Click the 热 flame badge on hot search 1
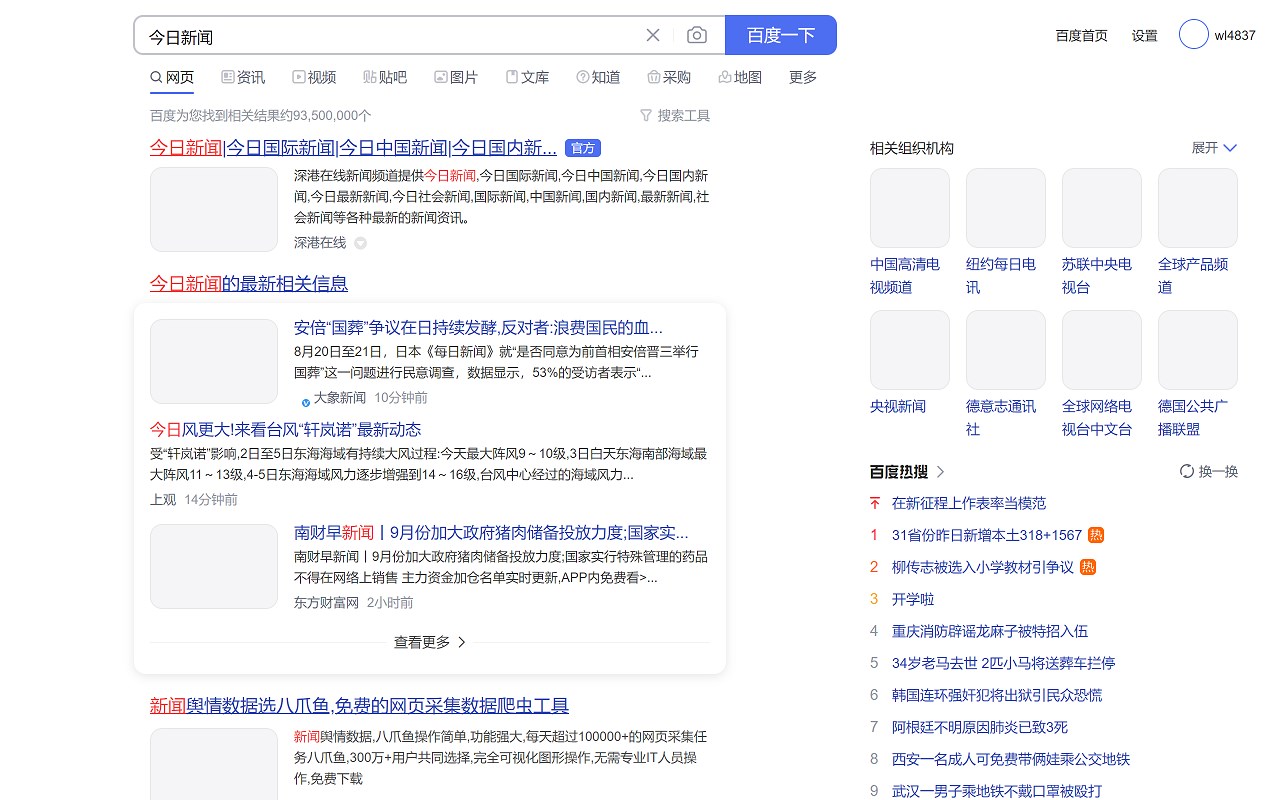Viewport: 1280px width, 800px height. pyautogui.click(x=1096, y=535)
